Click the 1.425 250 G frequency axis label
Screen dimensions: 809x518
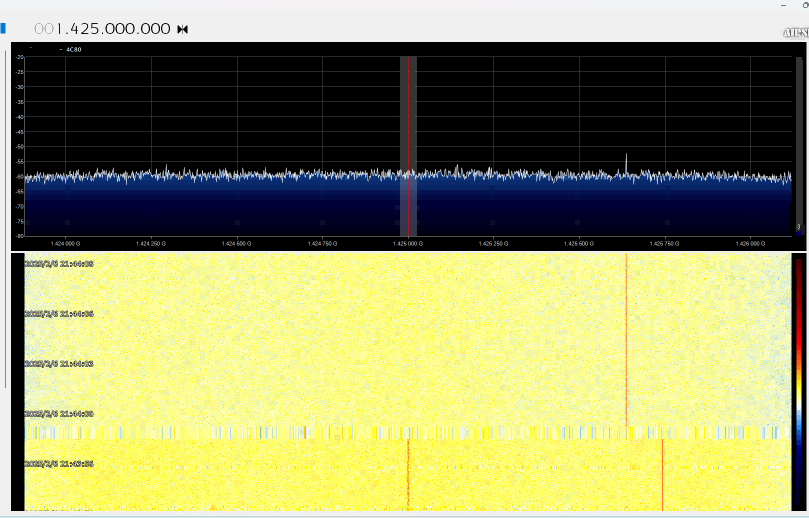pyautogui.click(x=493, y=243)
